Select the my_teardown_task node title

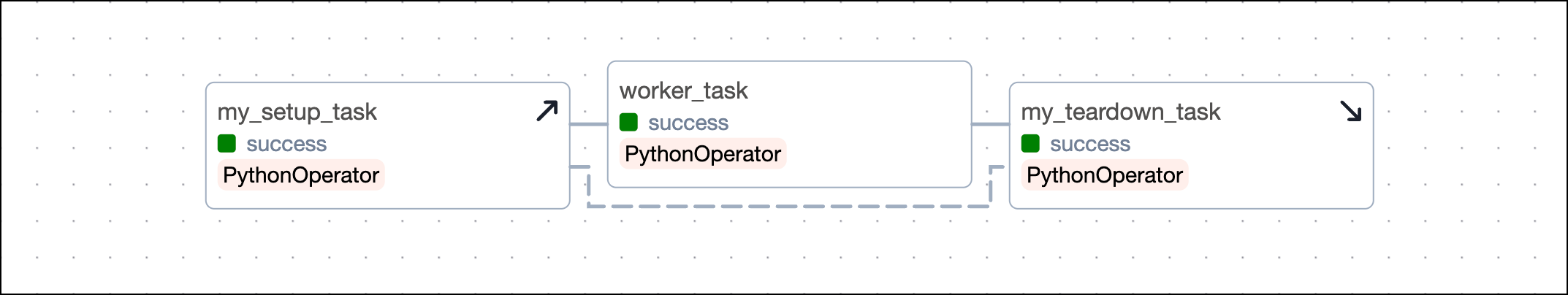[1120, 112]
